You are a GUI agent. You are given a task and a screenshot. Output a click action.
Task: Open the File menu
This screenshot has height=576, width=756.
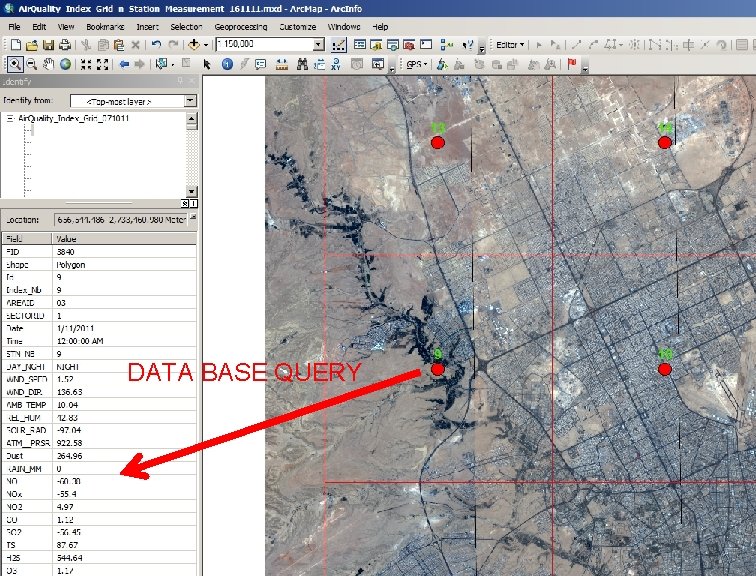click(14, 27)
